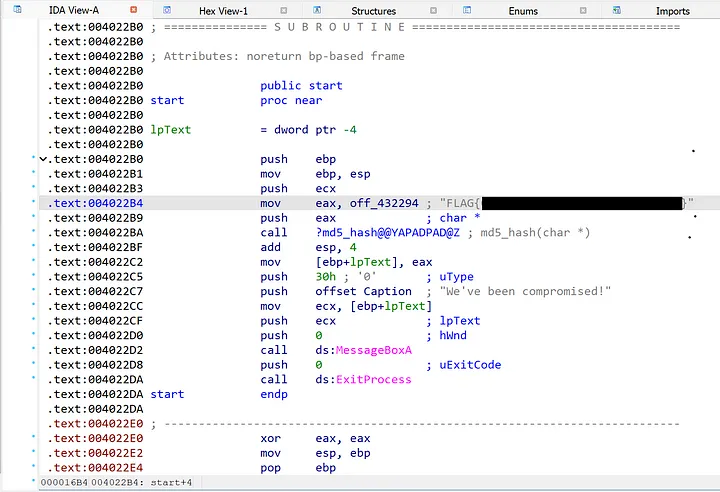Click the Enums tab icon
This screenshot has height=492, width=720.
pyautogui.click(x=467, y=10)
